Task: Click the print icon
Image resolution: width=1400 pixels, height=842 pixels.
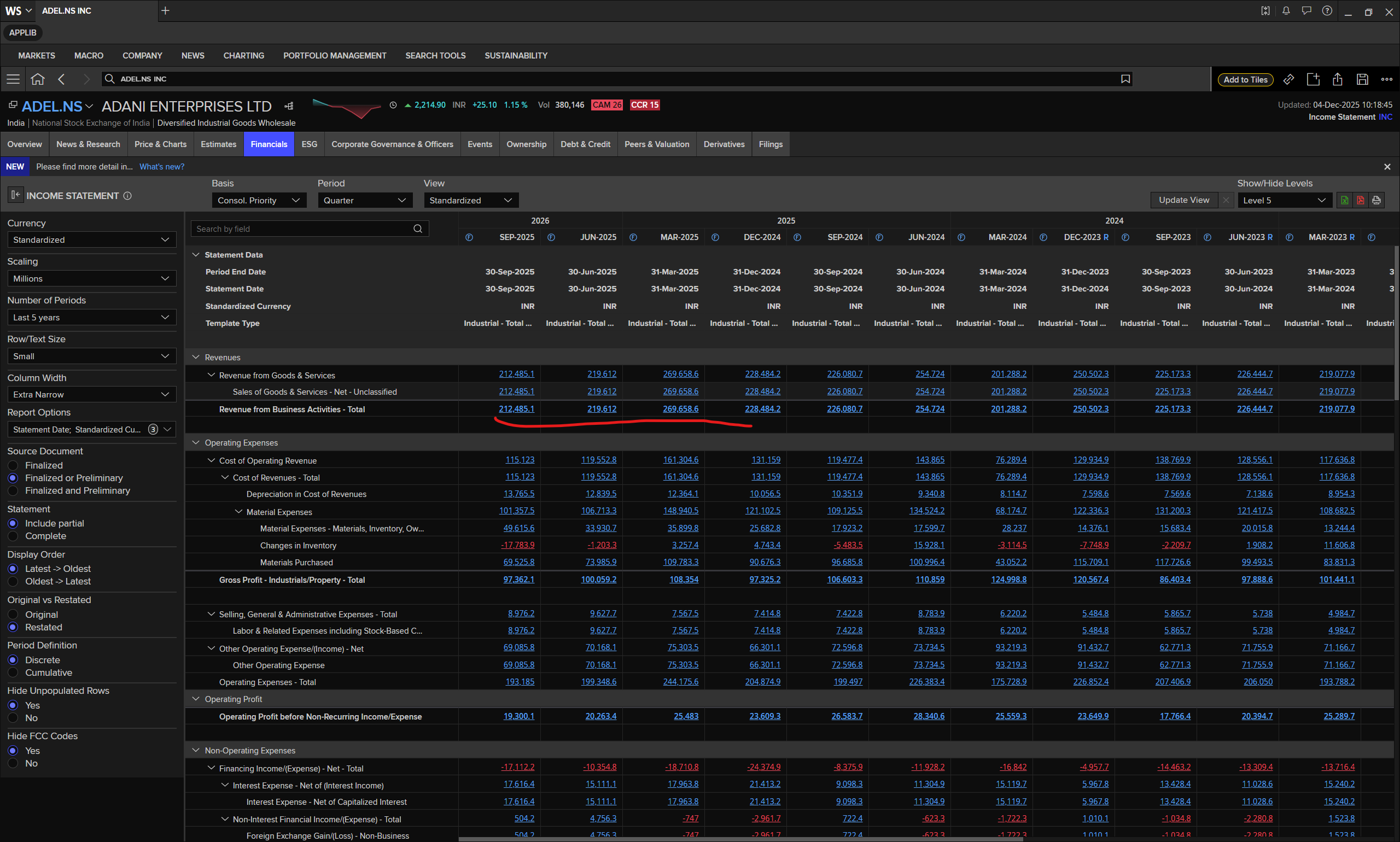Action: pyautogui.click(x=1376, y=200)
